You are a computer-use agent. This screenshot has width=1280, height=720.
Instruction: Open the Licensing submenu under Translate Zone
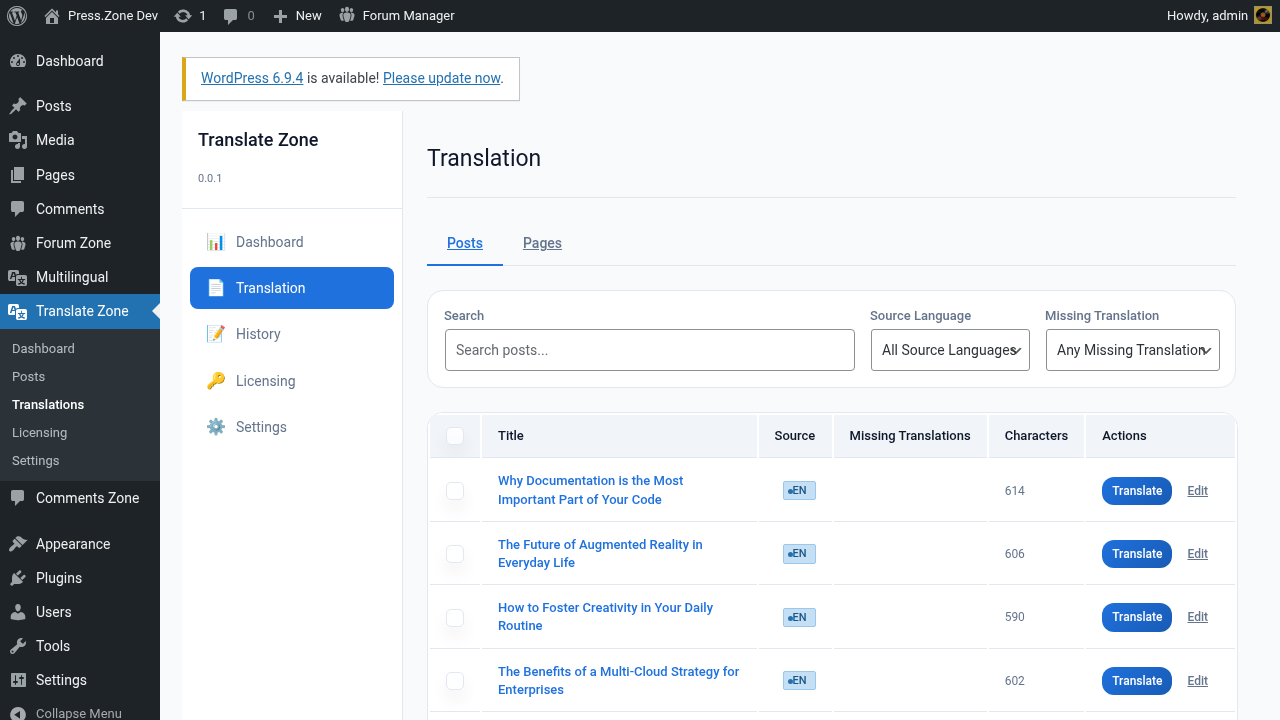(39, 433)
